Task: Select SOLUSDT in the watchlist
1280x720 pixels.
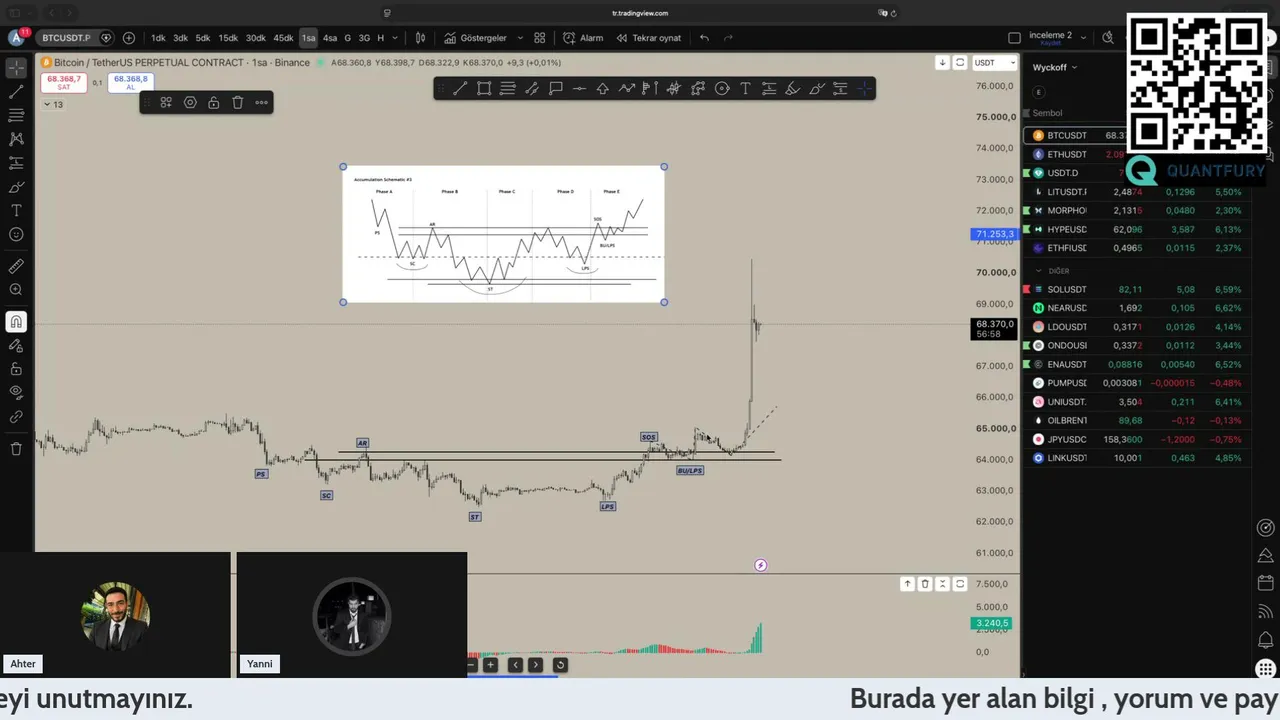Action: click(1138, 289)
